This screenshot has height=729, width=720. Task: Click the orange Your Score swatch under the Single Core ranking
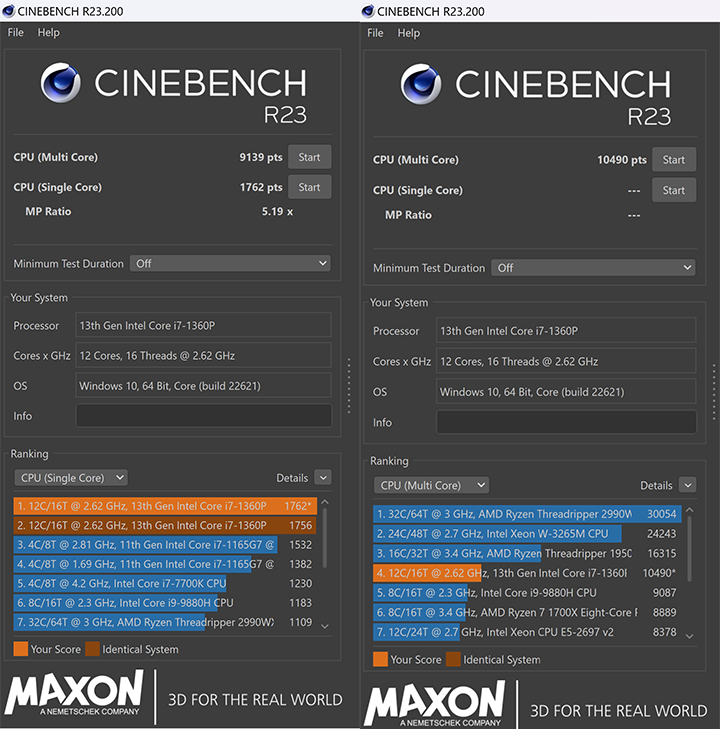pos(21,649)
